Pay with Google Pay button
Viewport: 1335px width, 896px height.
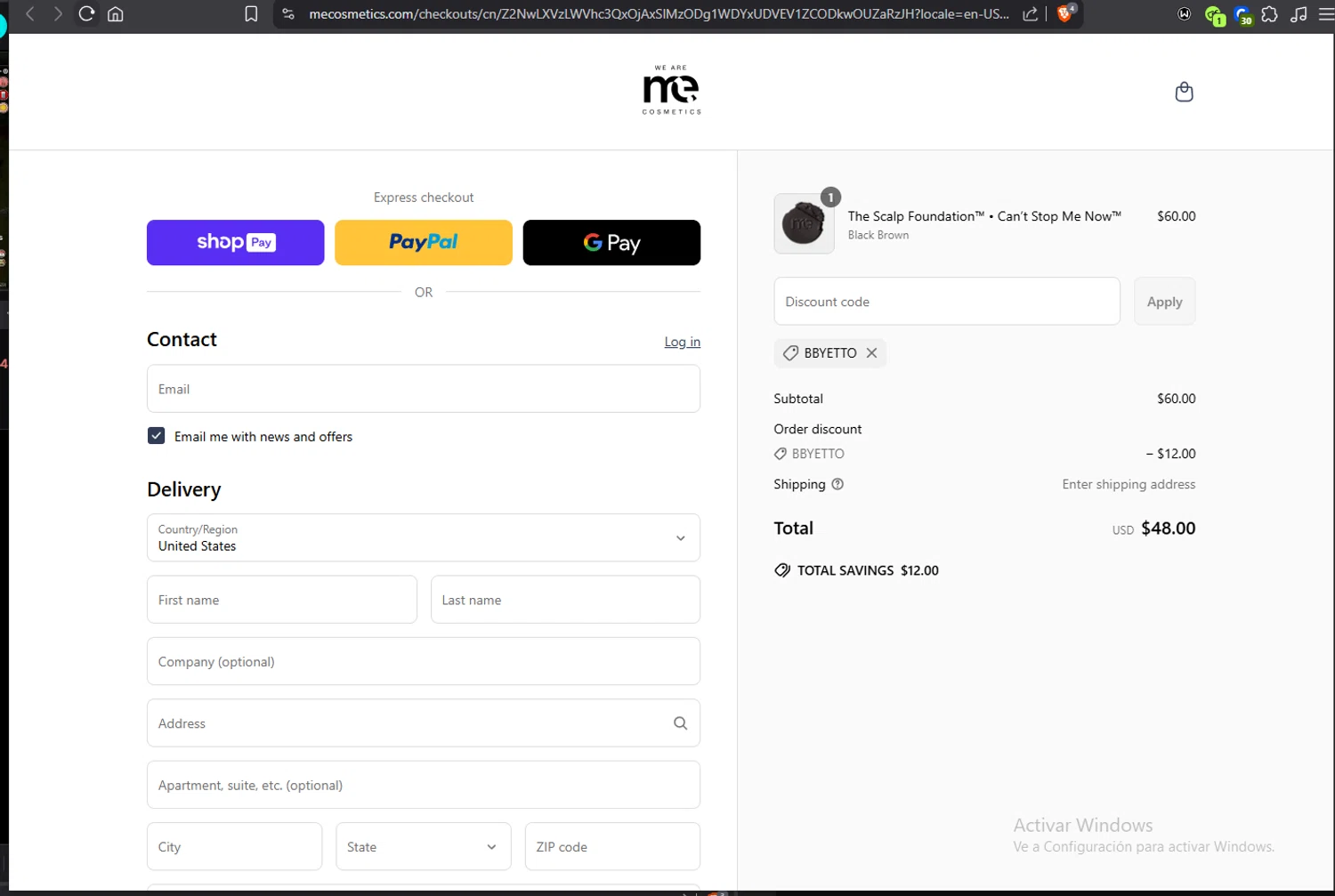(x=611, y=242)
